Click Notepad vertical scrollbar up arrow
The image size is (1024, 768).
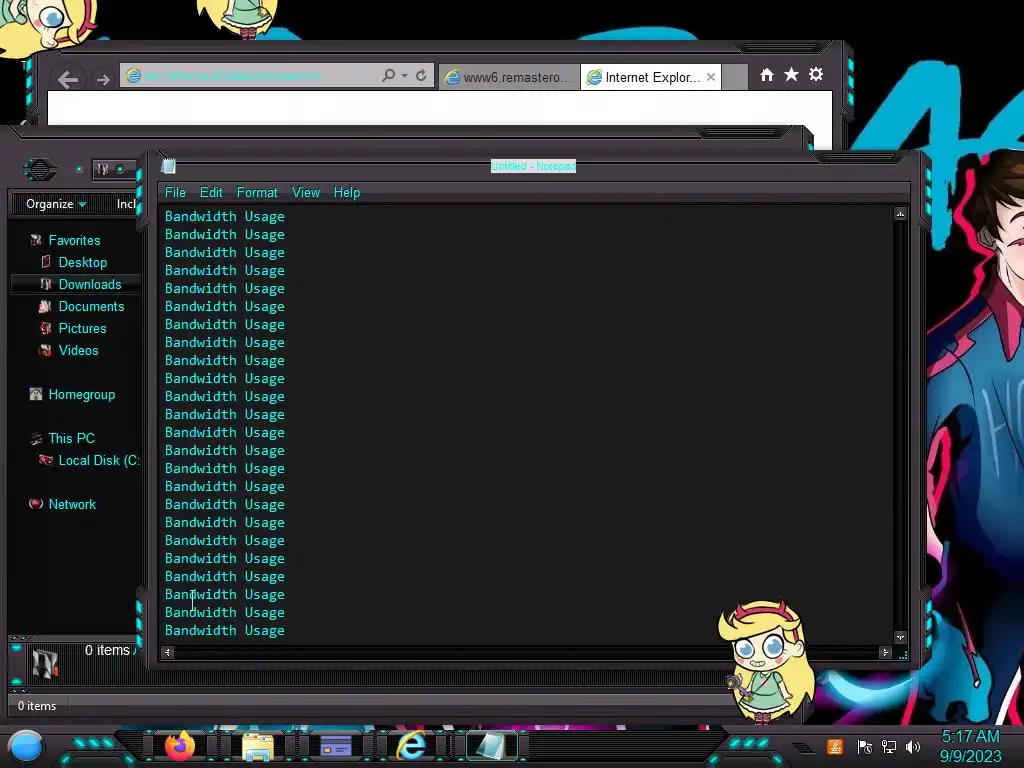900,214
